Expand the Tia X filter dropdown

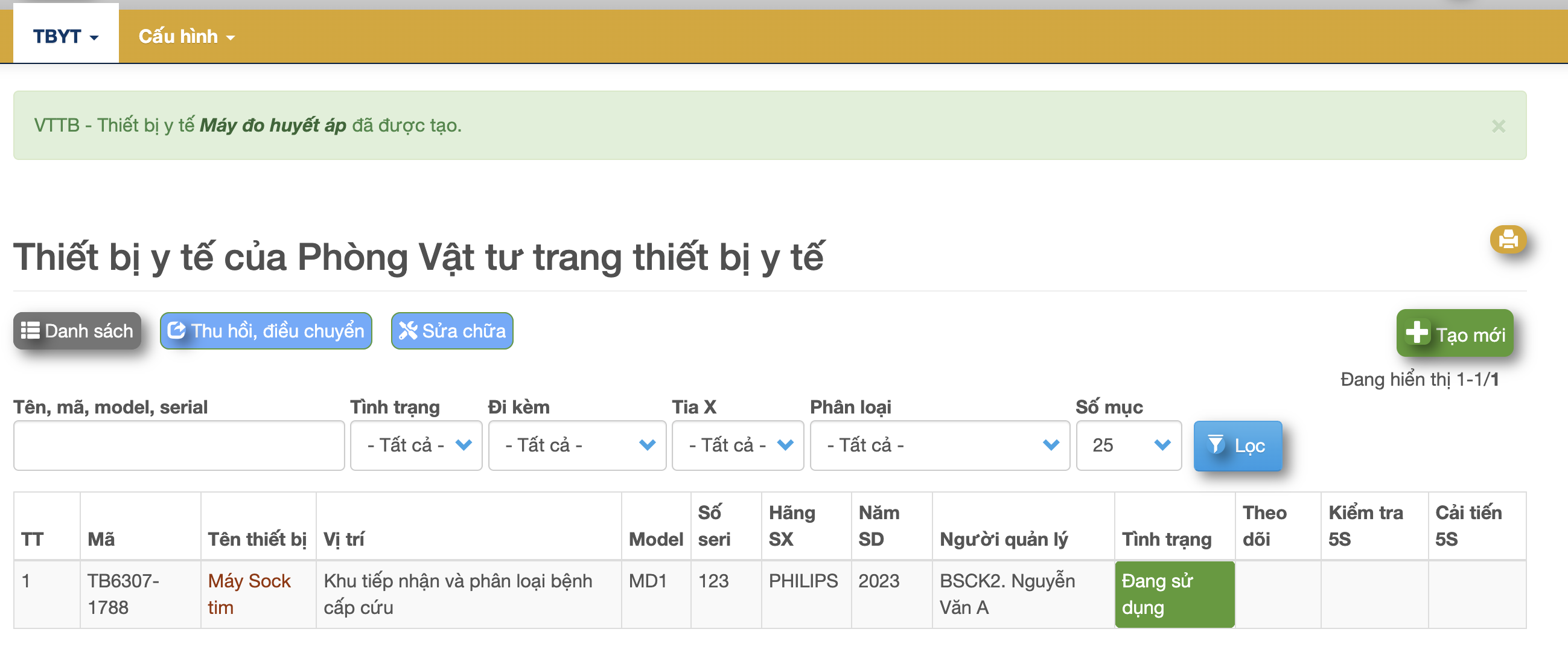(737, 445)
